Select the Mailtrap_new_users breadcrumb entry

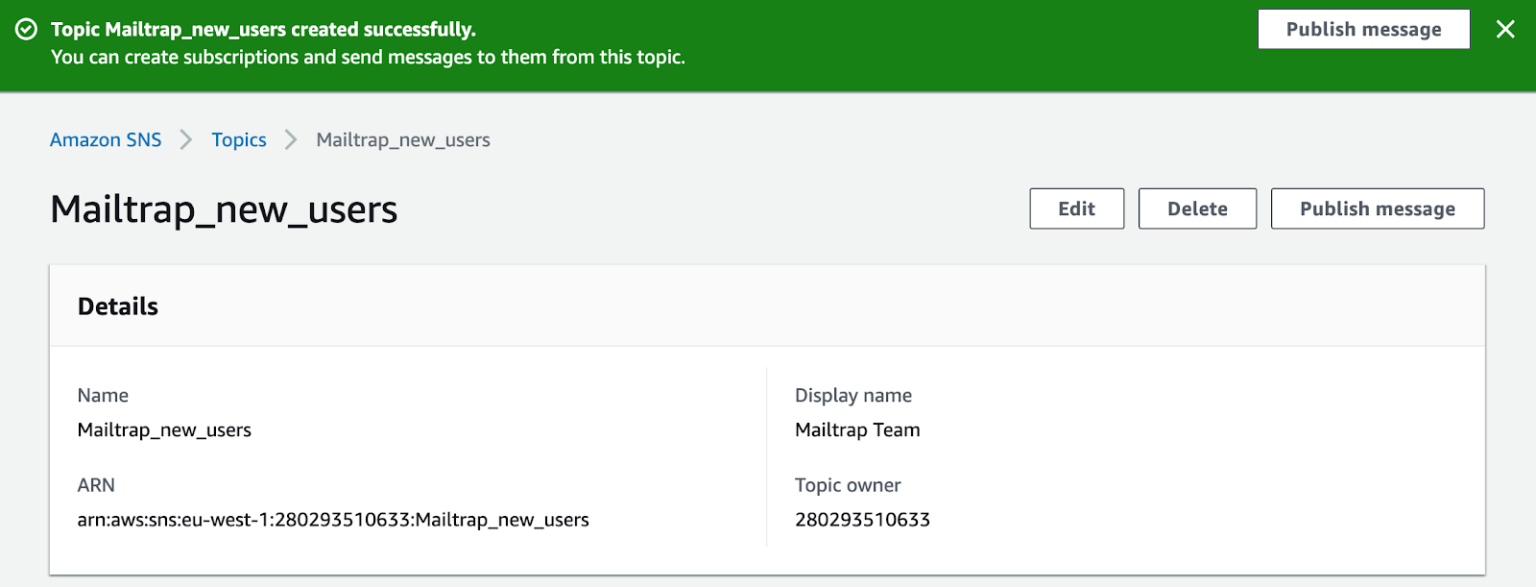point(402,140)
